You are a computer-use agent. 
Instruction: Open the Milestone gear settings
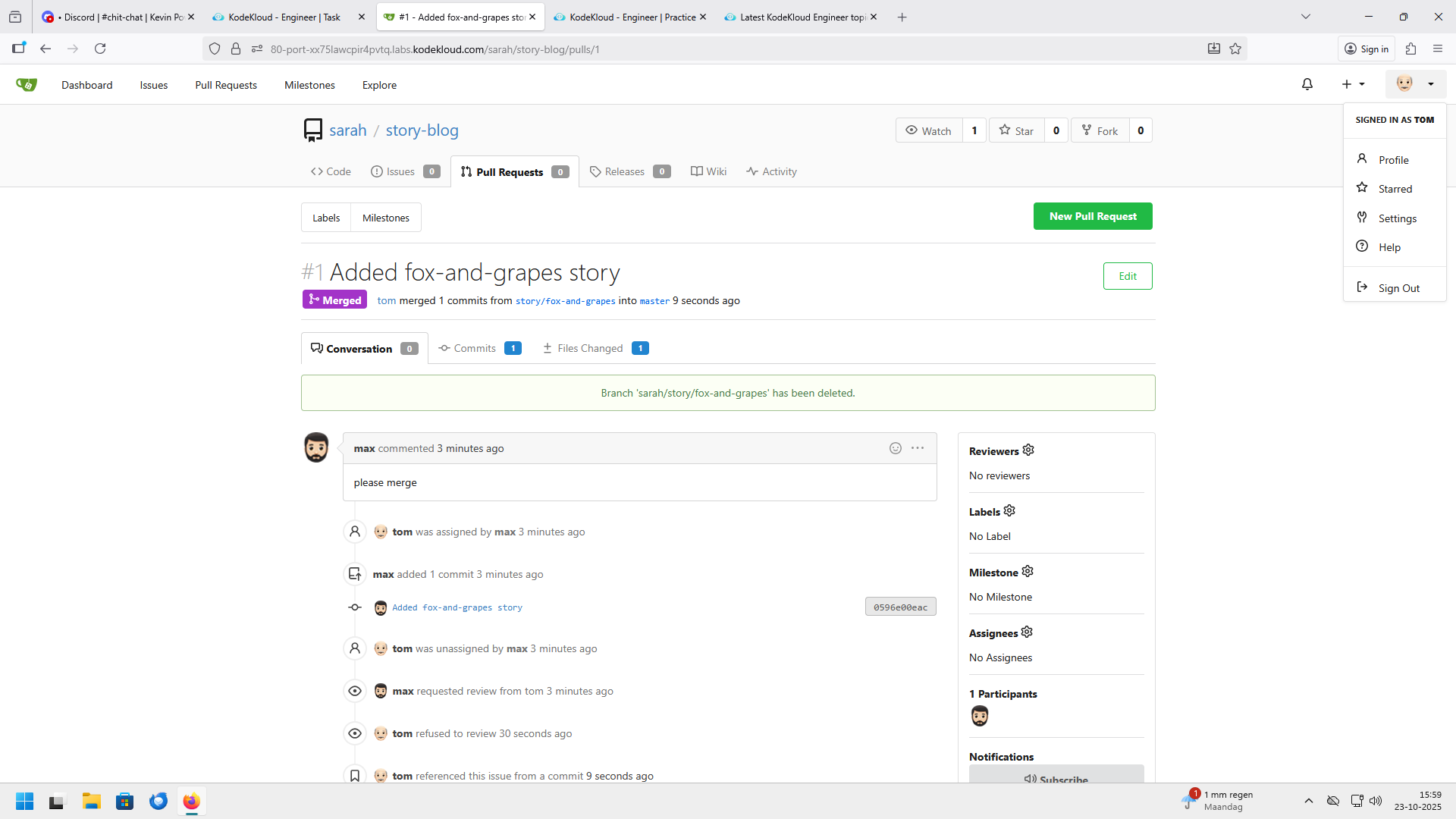point(1028,572)
